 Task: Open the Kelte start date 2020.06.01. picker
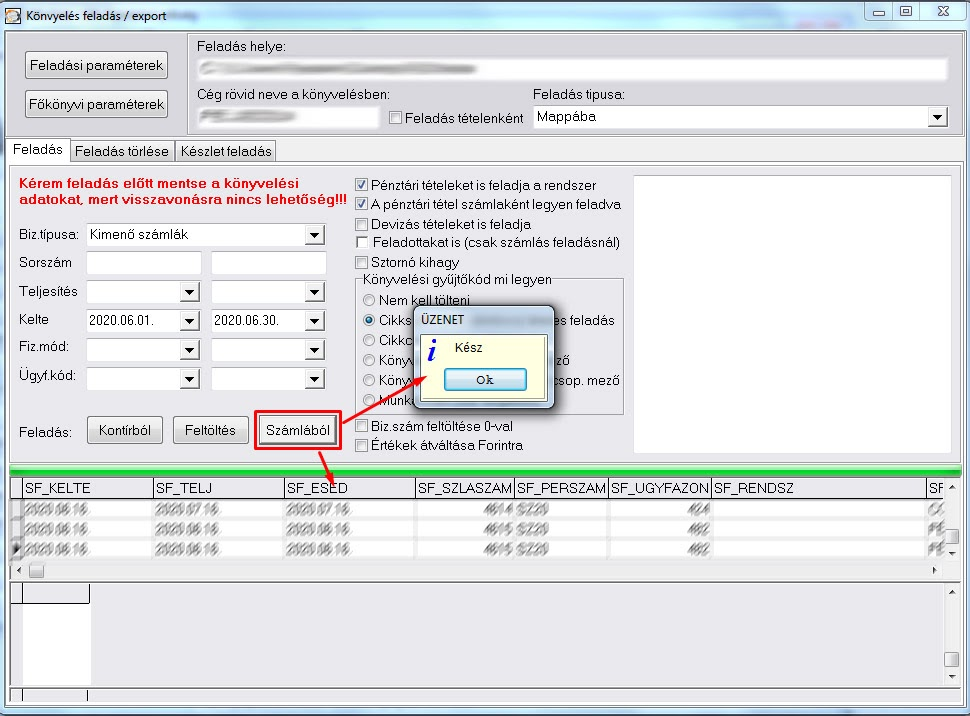[x=189, y=321]
